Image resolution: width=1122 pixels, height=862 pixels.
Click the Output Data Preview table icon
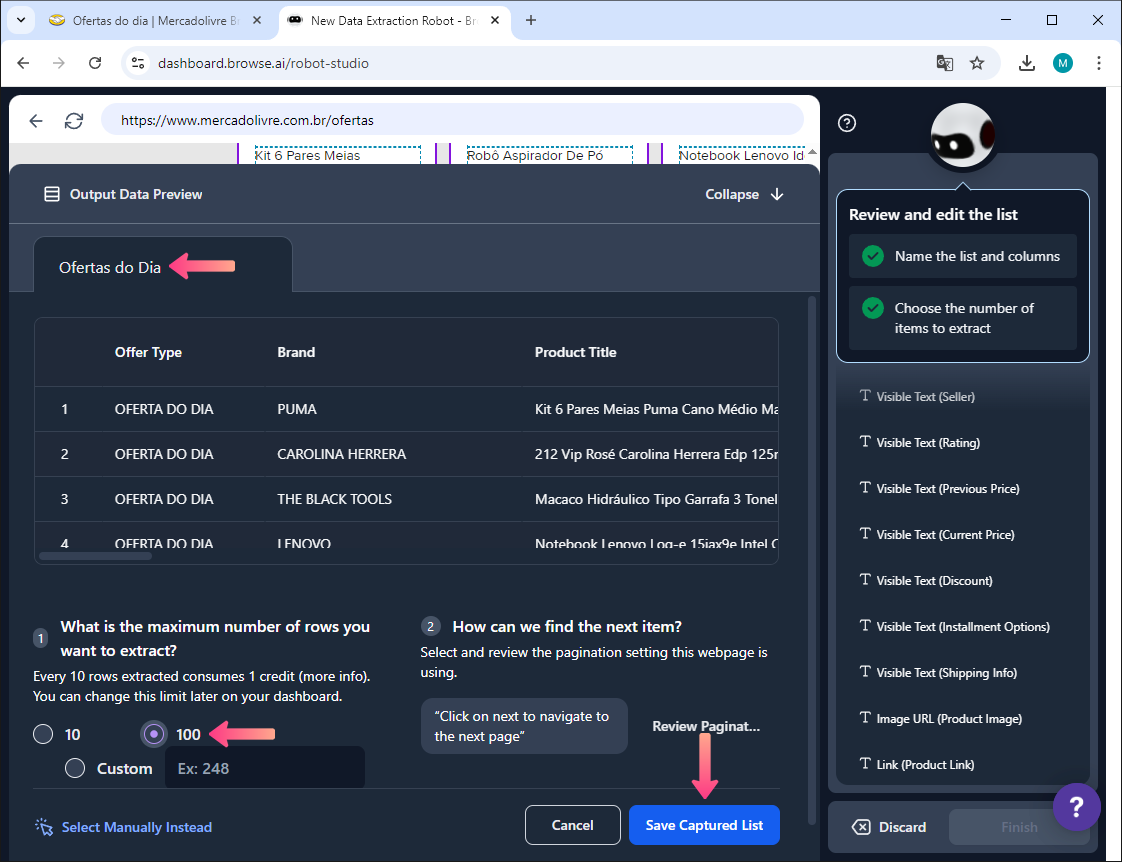52,194
